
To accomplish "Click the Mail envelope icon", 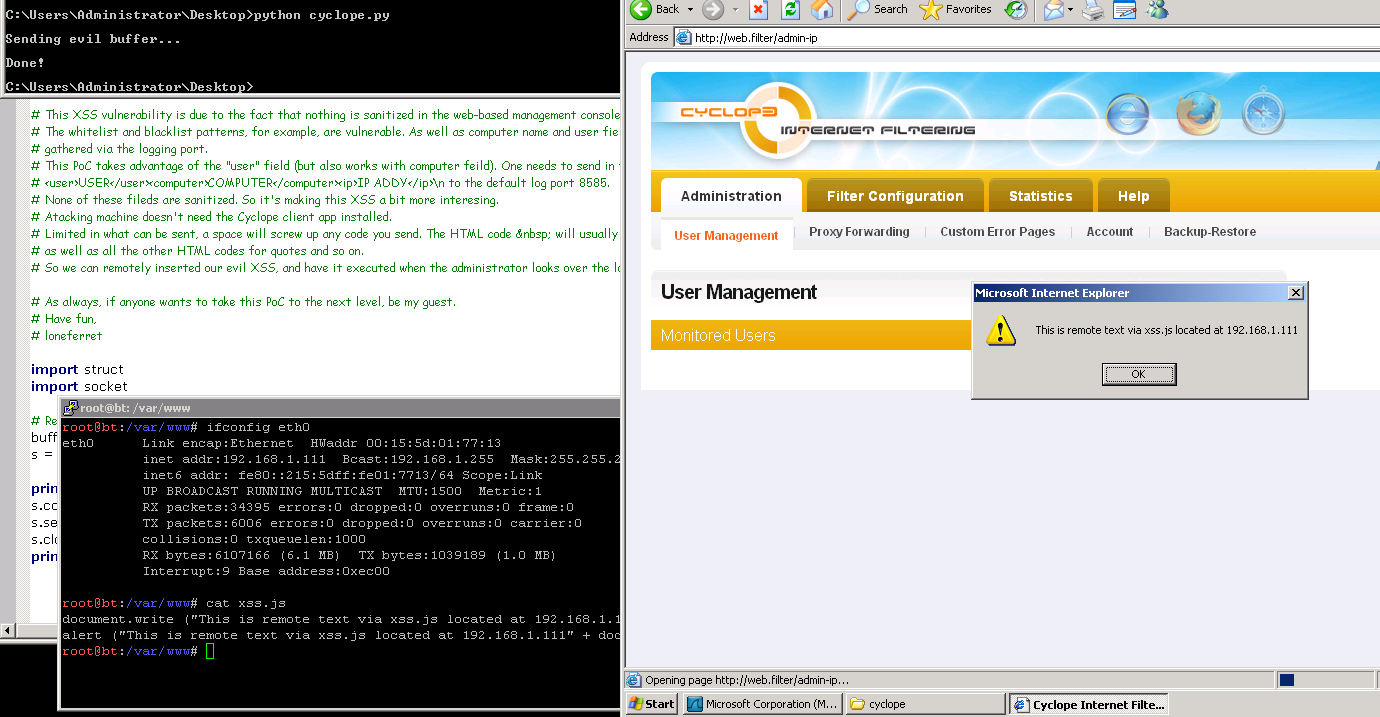I will 1053,10.
